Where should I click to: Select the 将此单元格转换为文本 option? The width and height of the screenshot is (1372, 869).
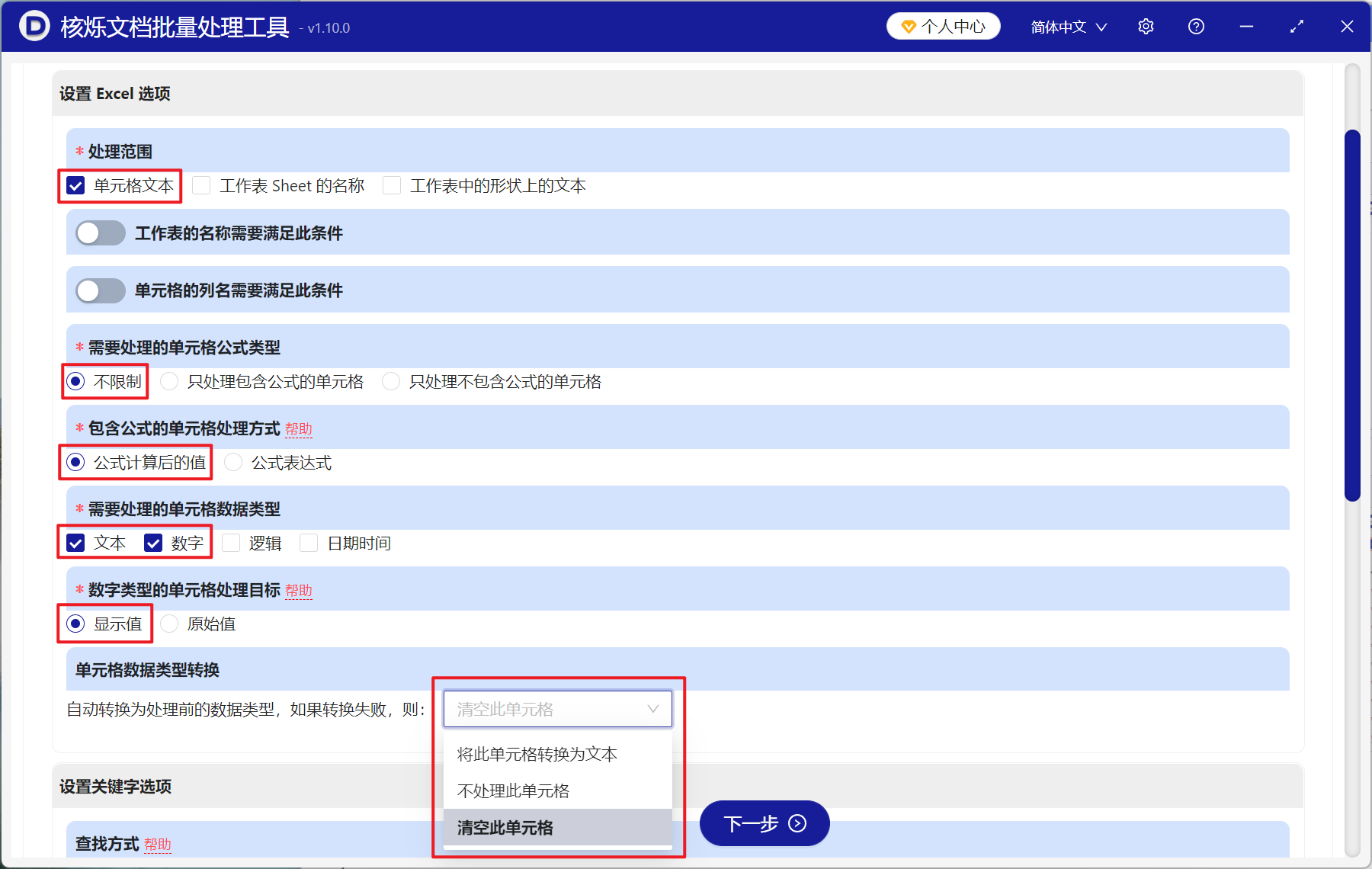(537, 754)
